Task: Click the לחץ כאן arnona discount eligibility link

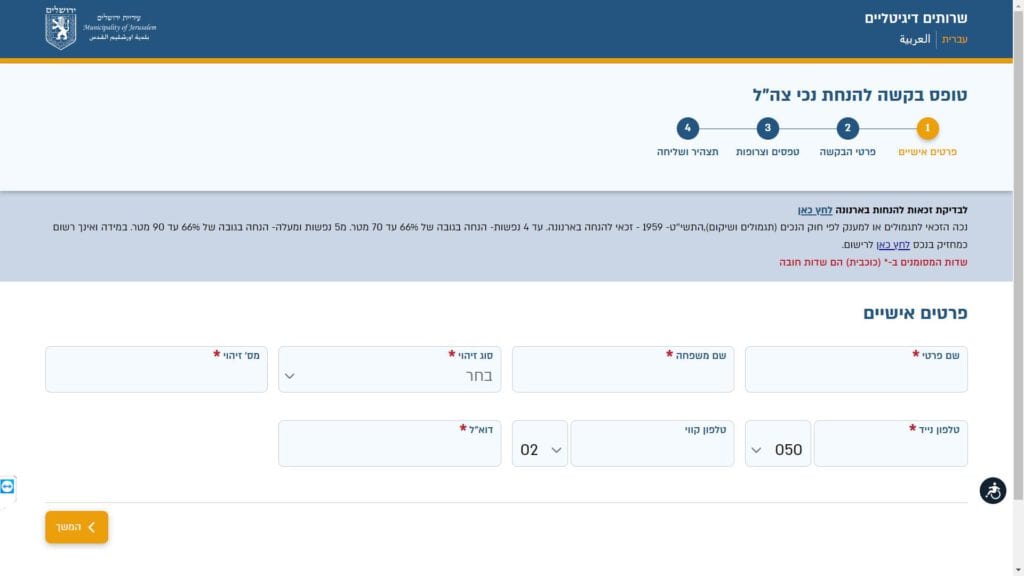Action: tap(815, 210)
